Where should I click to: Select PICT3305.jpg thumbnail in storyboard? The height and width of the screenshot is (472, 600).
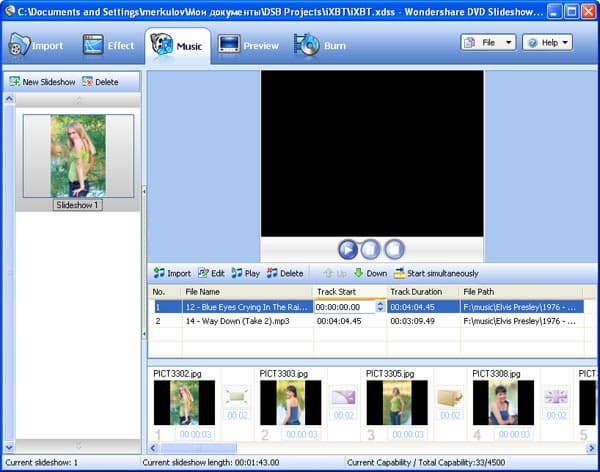point(397,402)
